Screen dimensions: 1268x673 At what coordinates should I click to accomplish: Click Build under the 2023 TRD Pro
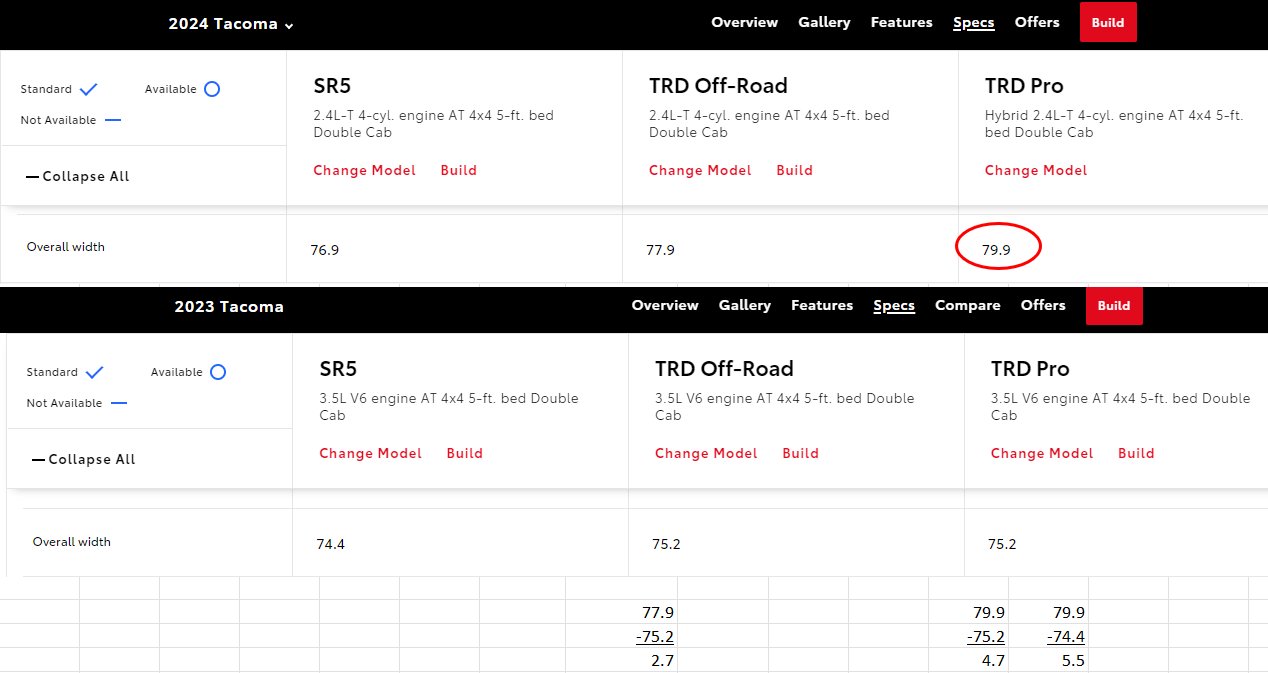click(x=1136, y=453)
